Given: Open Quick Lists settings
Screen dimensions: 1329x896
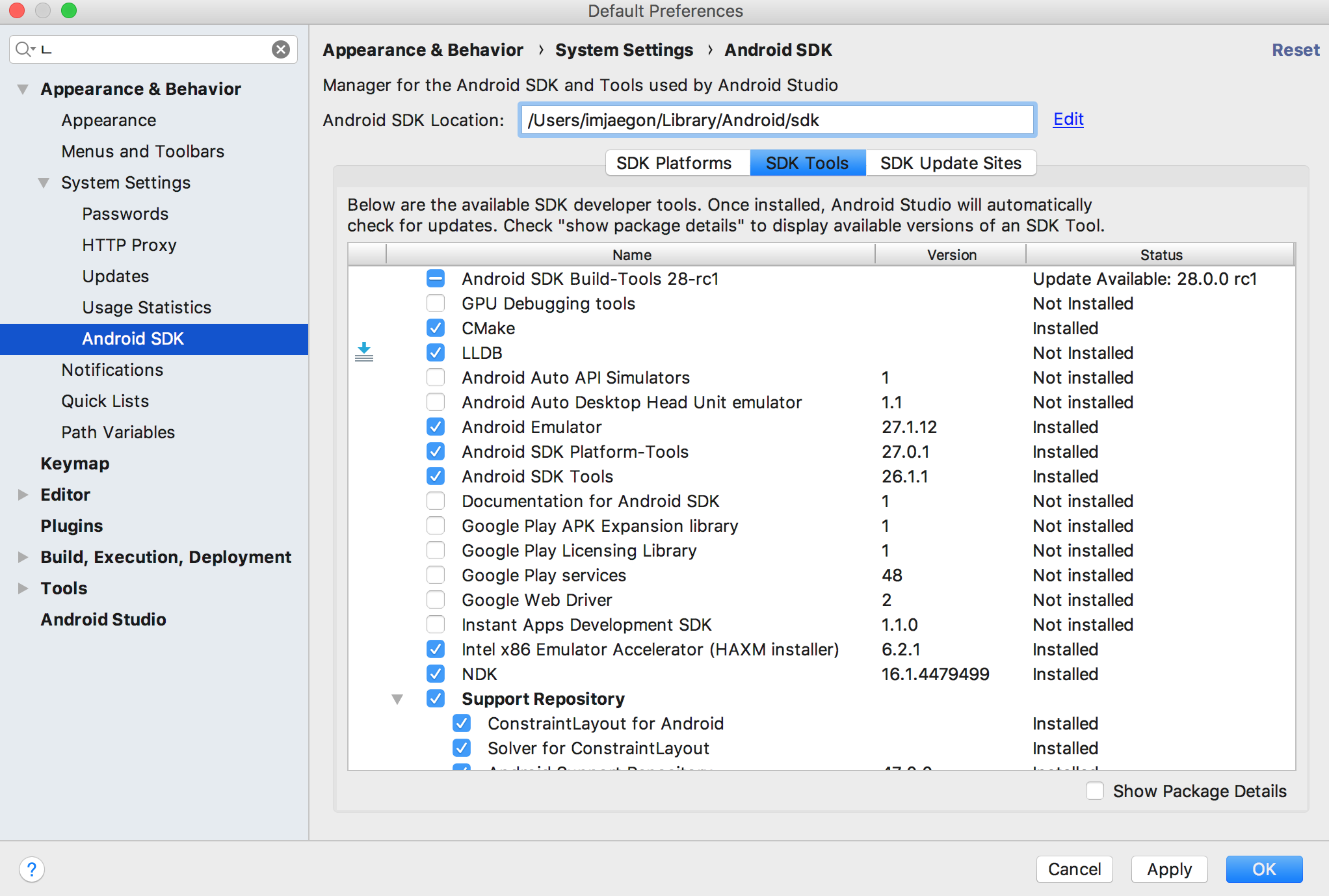Looking at the screenshot, I should pos(105,401).
